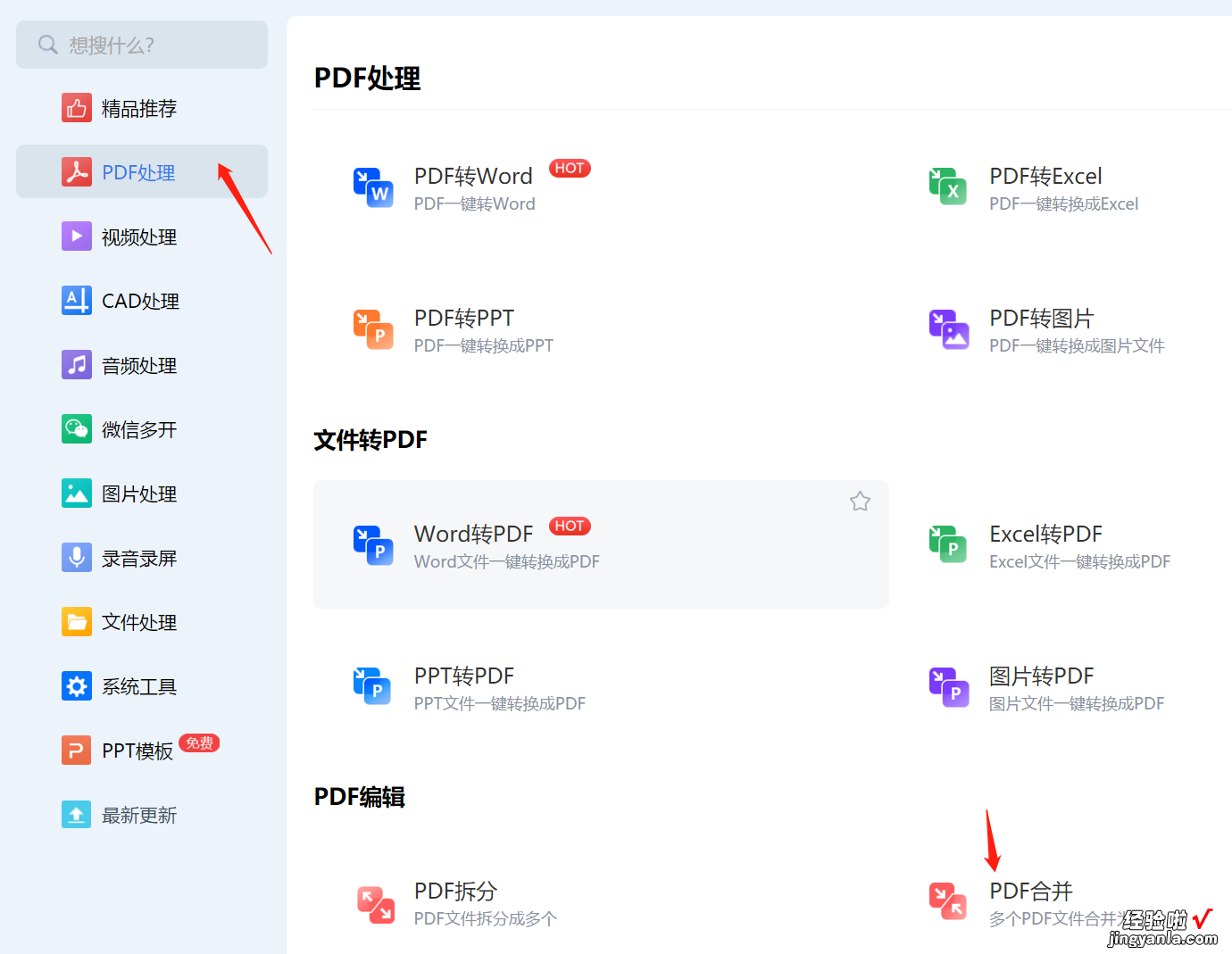Click the HOT badge beside Word转PDF
Screen dimensions: 1232x954
click(570, 526)
